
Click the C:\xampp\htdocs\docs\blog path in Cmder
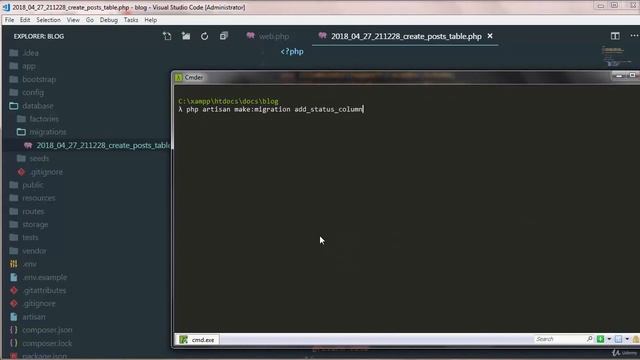click(x=228, y=101)
